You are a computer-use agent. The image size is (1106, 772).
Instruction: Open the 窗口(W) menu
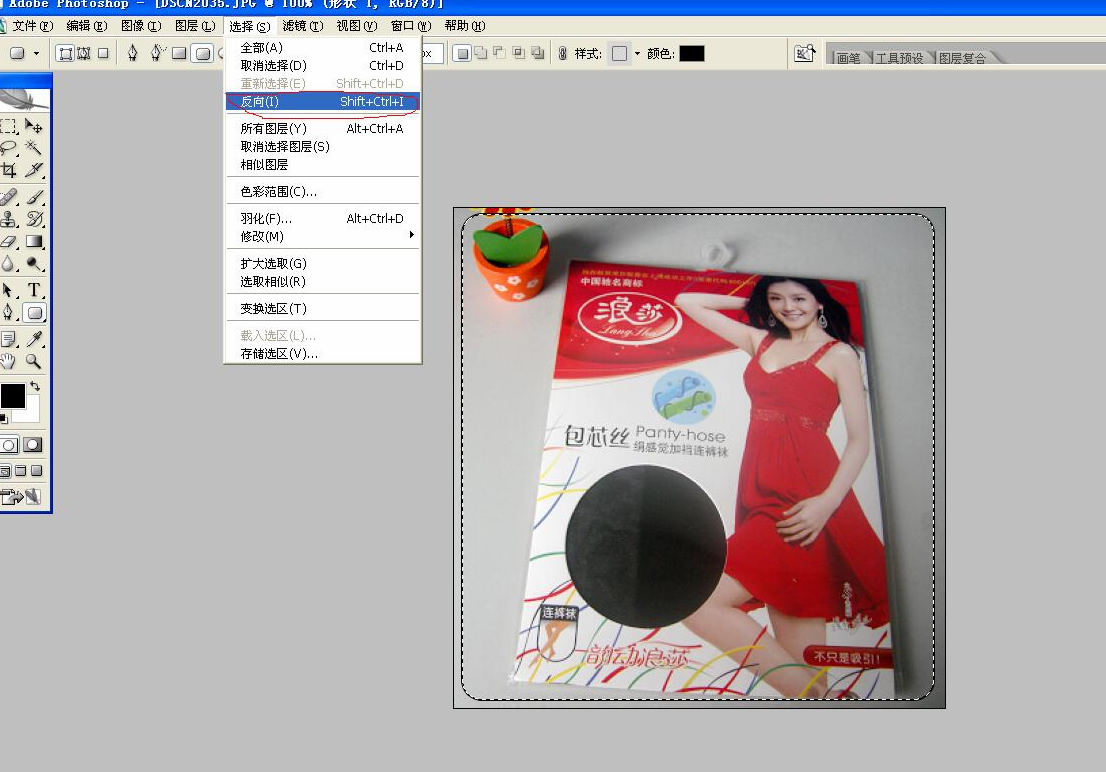411,26
